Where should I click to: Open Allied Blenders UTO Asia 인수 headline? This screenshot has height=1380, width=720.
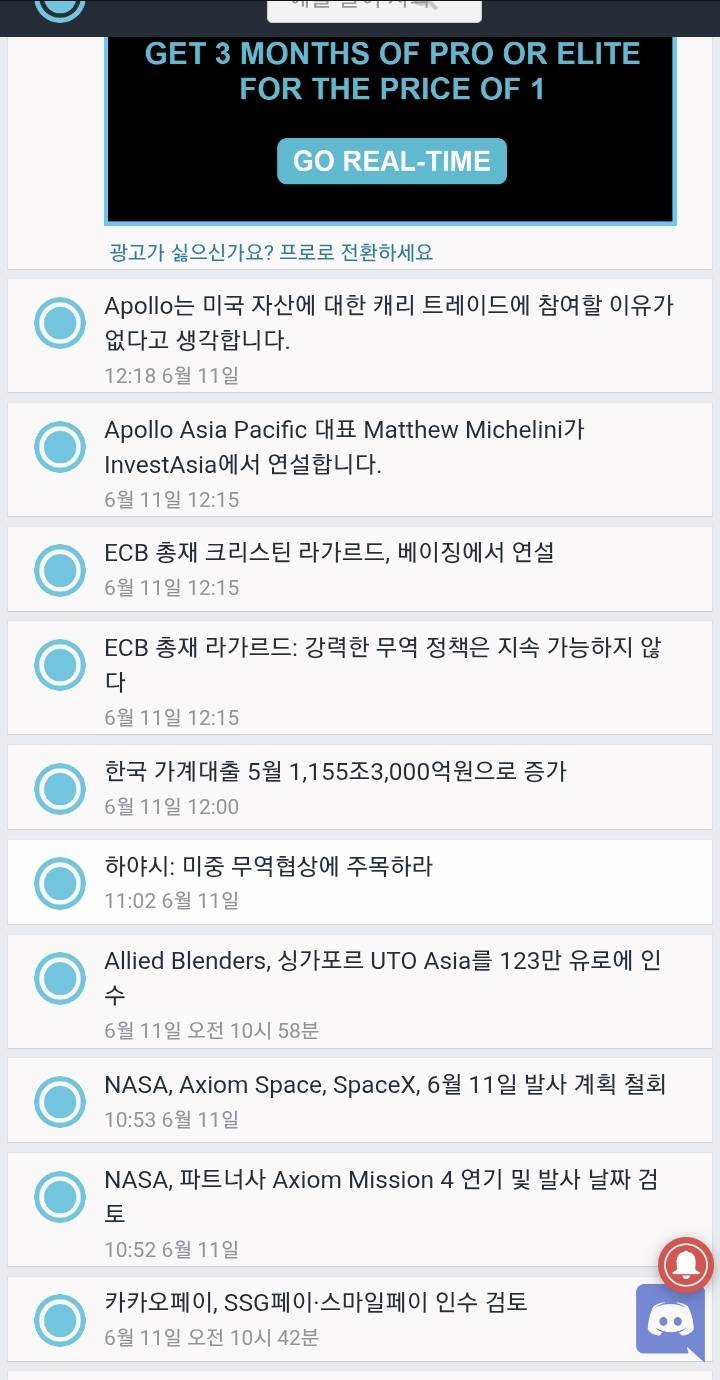(x=382, y=977)
